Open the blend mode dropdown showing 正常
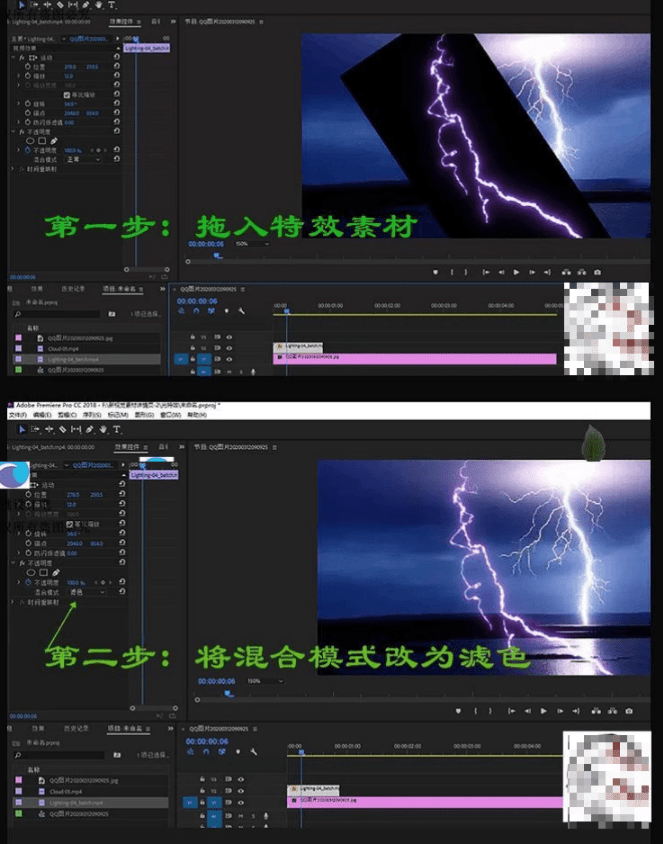The width and height of the screenshot is (663, 844). (84, 158)
